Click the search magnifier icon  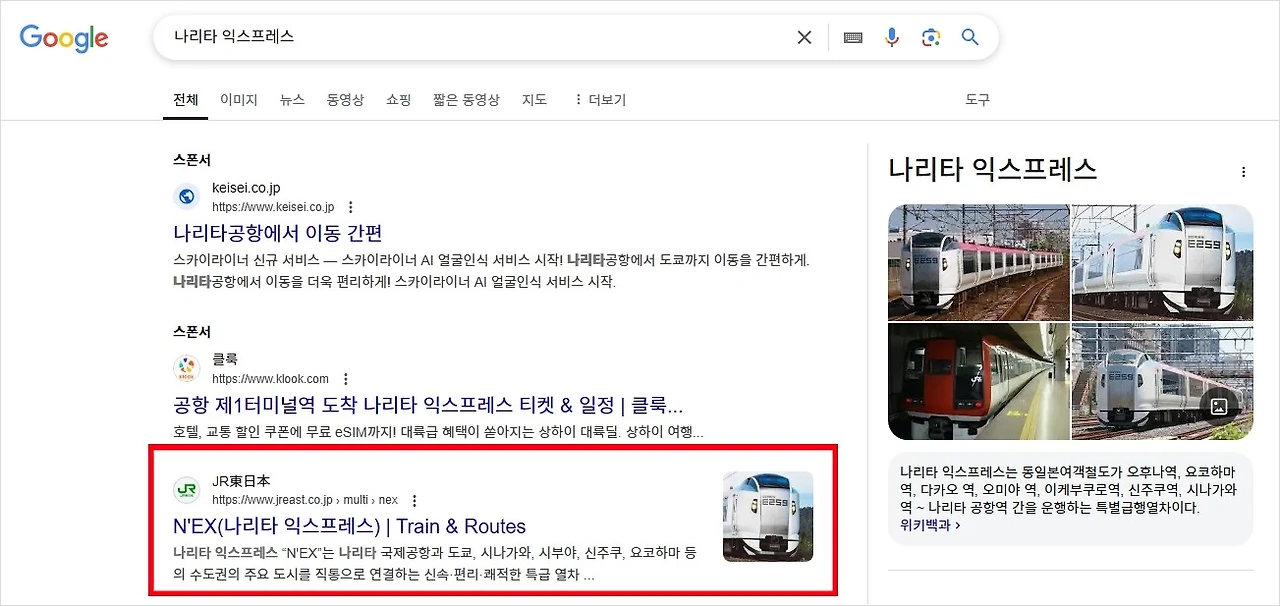969,37
